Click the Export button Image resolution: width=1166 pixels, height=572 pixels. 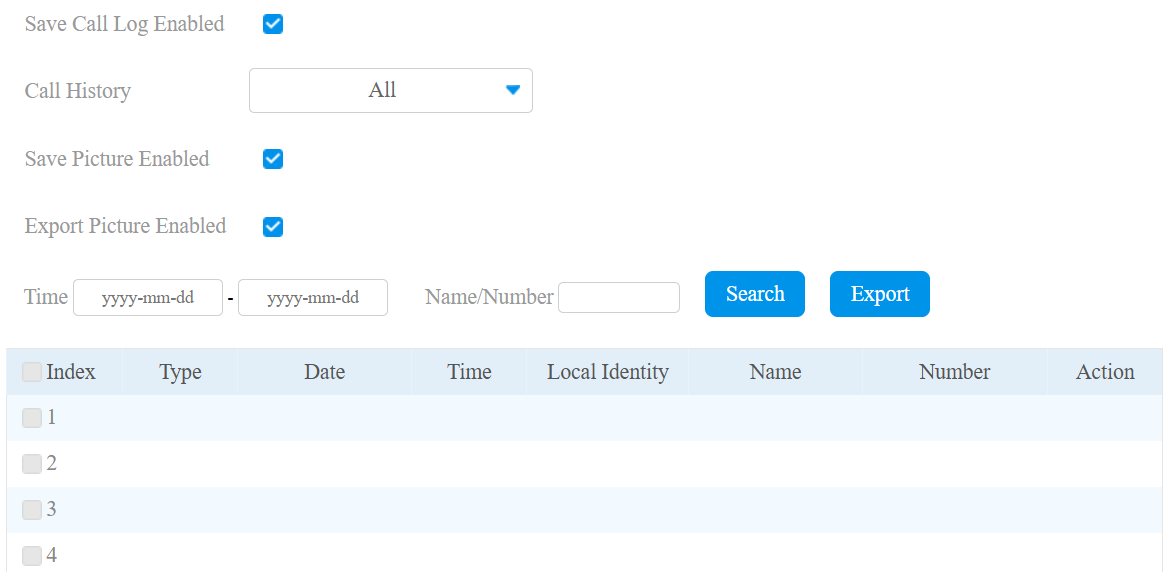coord(880,294)
